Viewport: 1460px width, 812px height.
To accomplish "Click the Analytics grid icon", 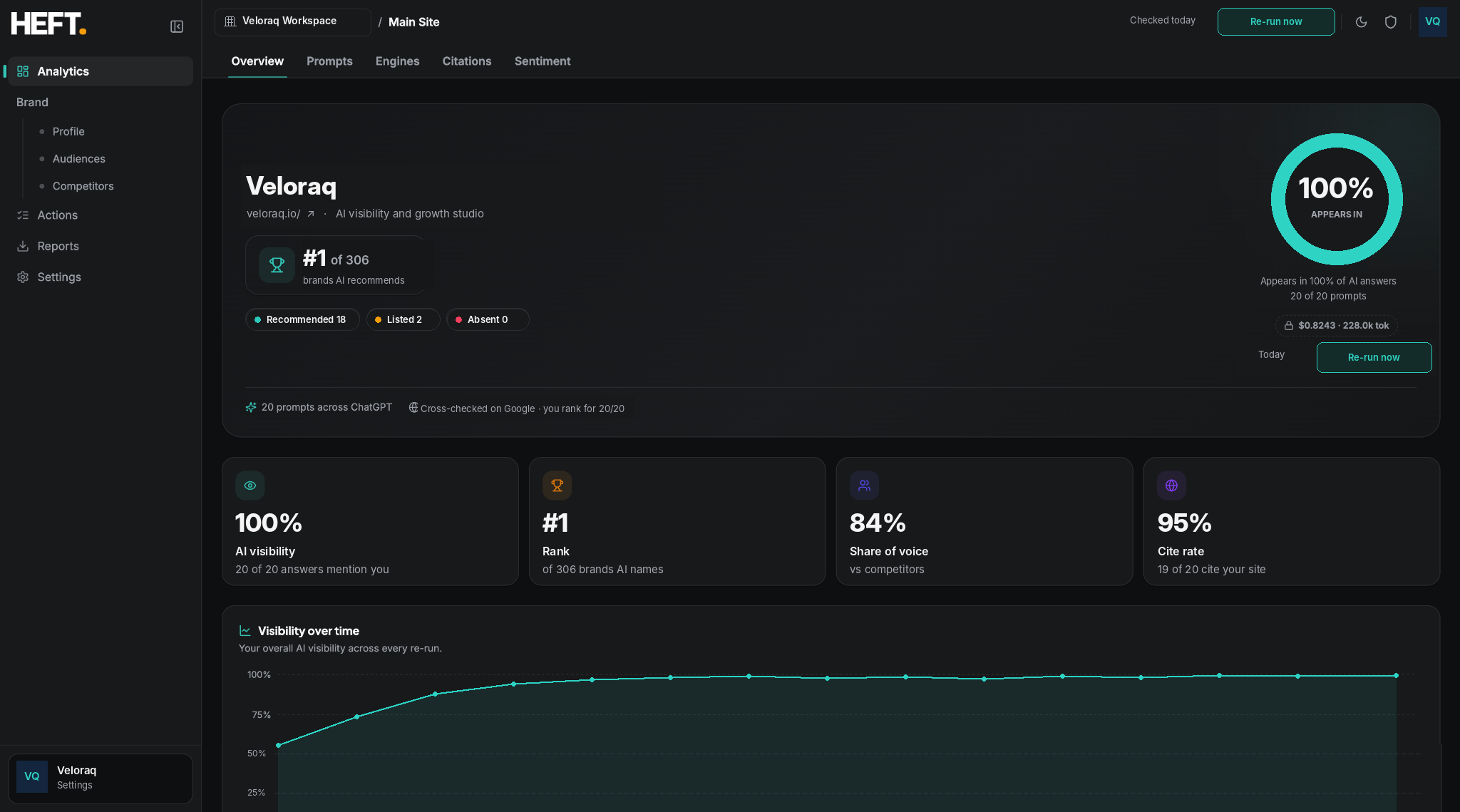I will (23, 71).
